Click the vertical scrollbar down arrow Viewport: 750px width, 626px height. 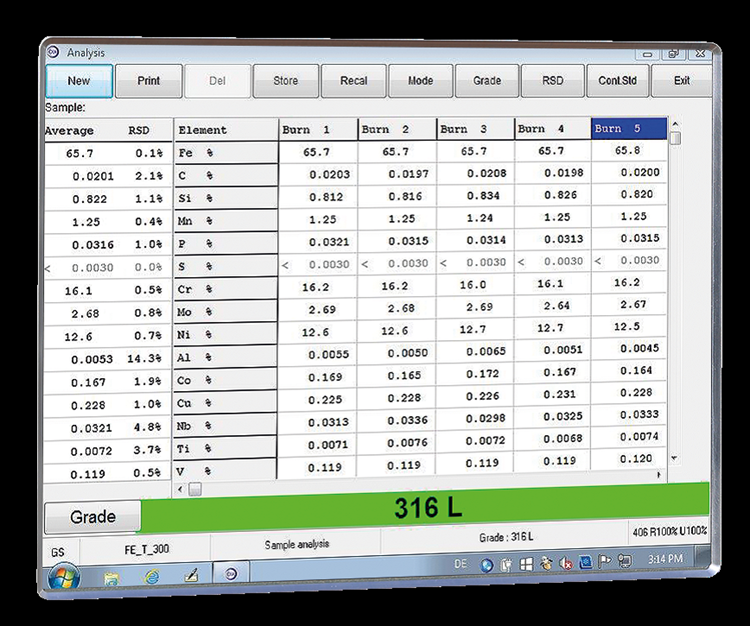tap(675, 458)
